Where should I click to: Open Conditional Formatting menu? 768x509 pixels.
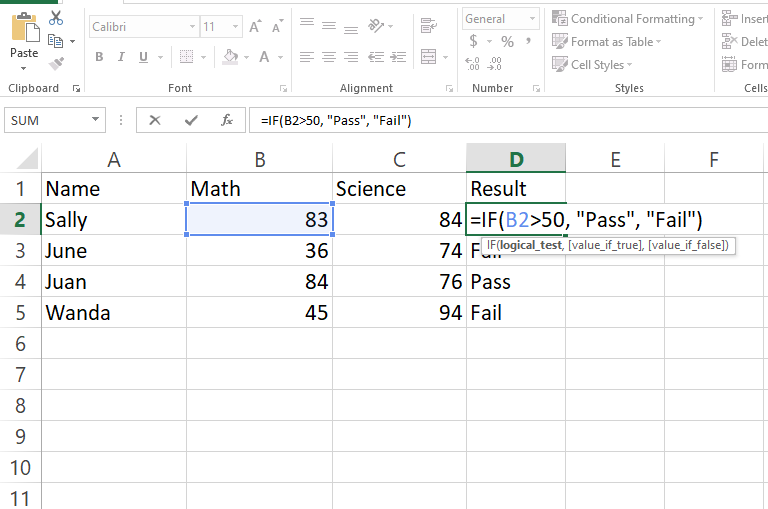[627, 19]
